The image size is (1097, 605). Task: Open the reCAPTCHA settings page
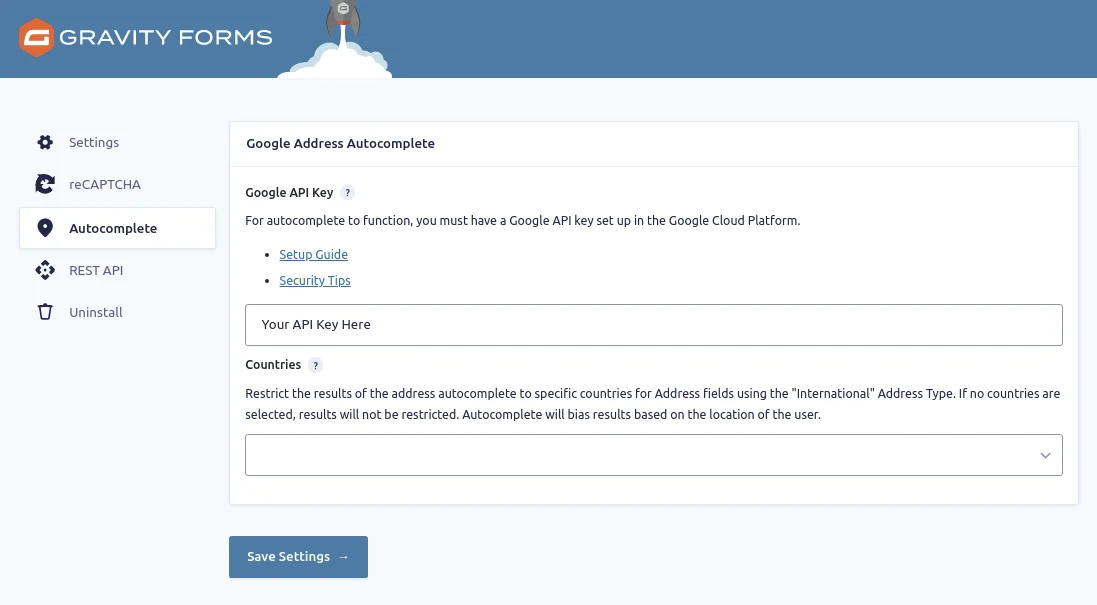pyautogui.click(x=105, y=184)
